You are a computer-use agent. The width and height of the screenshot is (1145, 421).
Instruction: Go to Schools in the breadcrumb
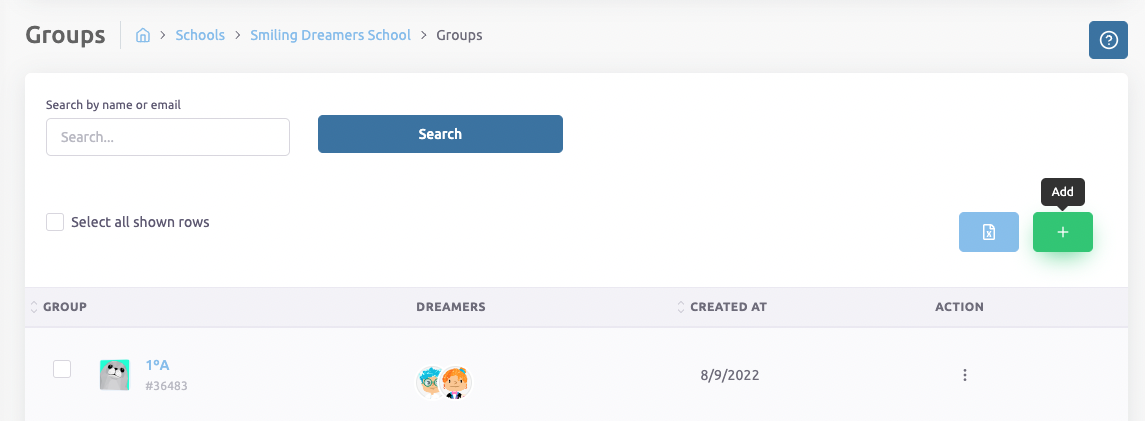[x=200, y=35]
